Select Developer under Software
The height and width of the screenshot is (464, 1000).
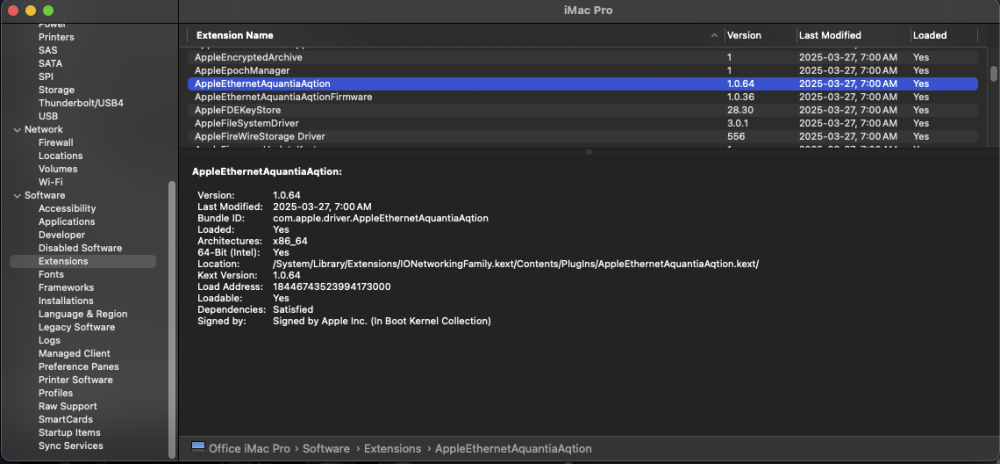[x=62, y=235]
